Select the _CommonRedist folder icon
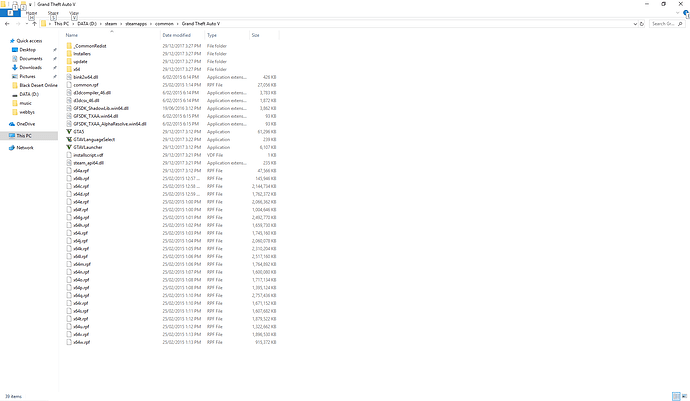This screenshot has width=690, height=401. 69,46
